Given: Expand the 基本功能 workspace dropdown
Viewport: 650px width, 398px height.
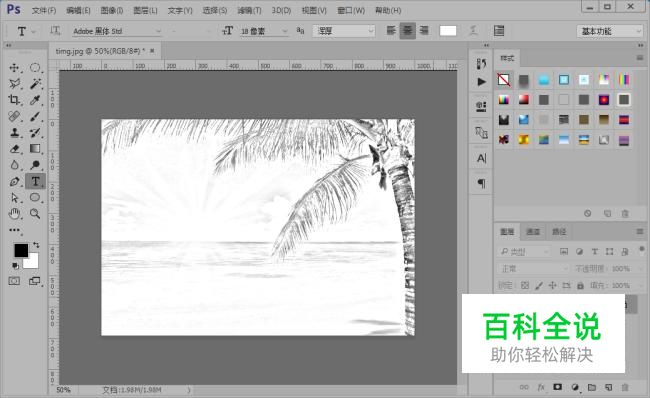Looking at the screenshot, I should coord(609,31).
